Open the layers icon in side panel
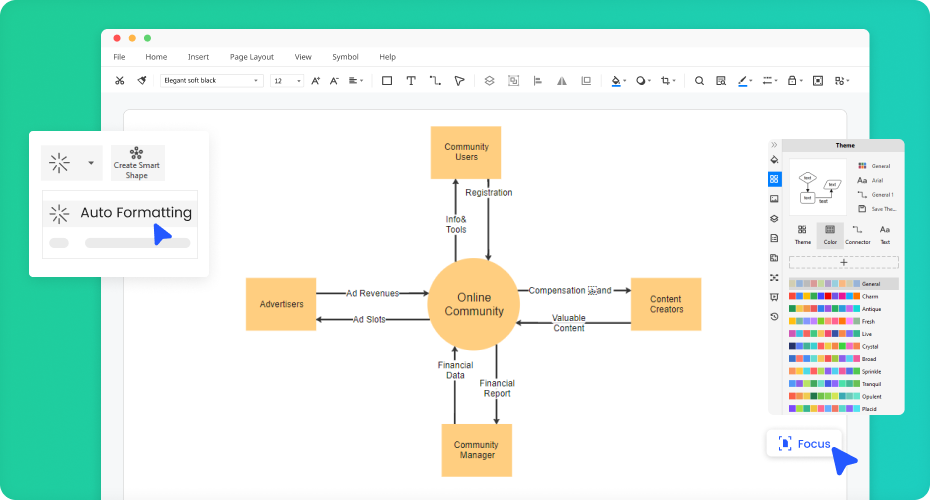Viewport: 930px width, 500px height. coord(774,218)
